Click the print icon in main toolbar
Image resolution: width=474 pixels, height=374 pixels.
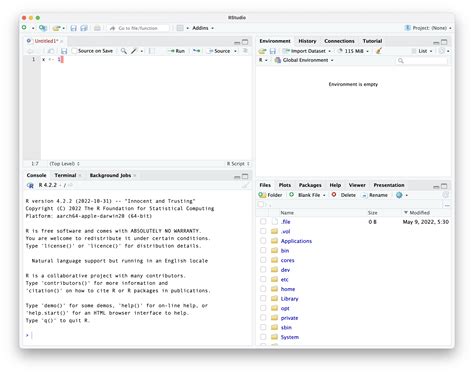coord(97,28)
